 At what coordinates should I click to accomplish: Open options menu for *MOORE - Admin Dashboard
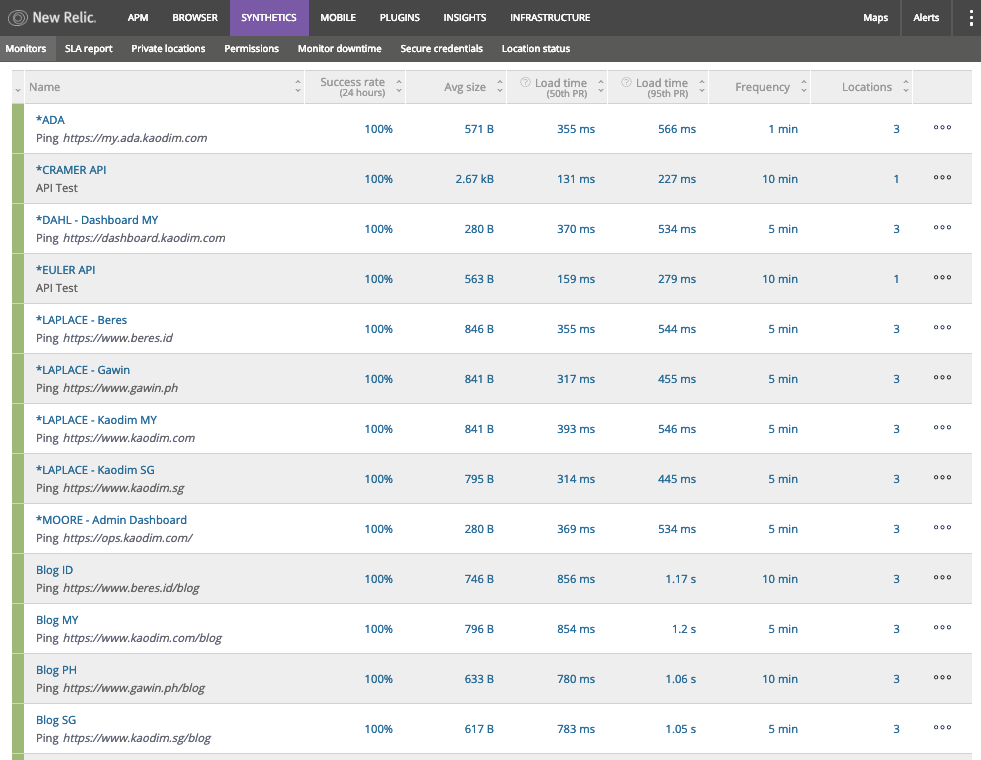click(942, 528)
